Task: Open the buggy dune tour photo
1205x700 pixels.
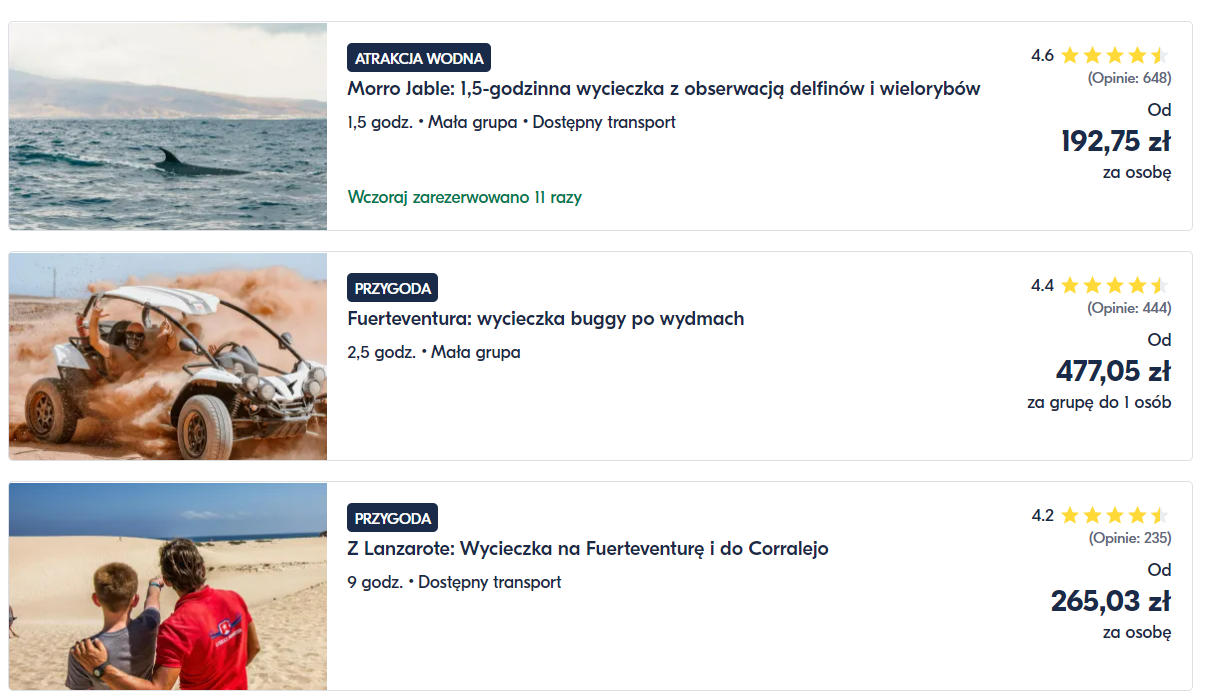Action: pyautogui.click(x=168, y=356)
